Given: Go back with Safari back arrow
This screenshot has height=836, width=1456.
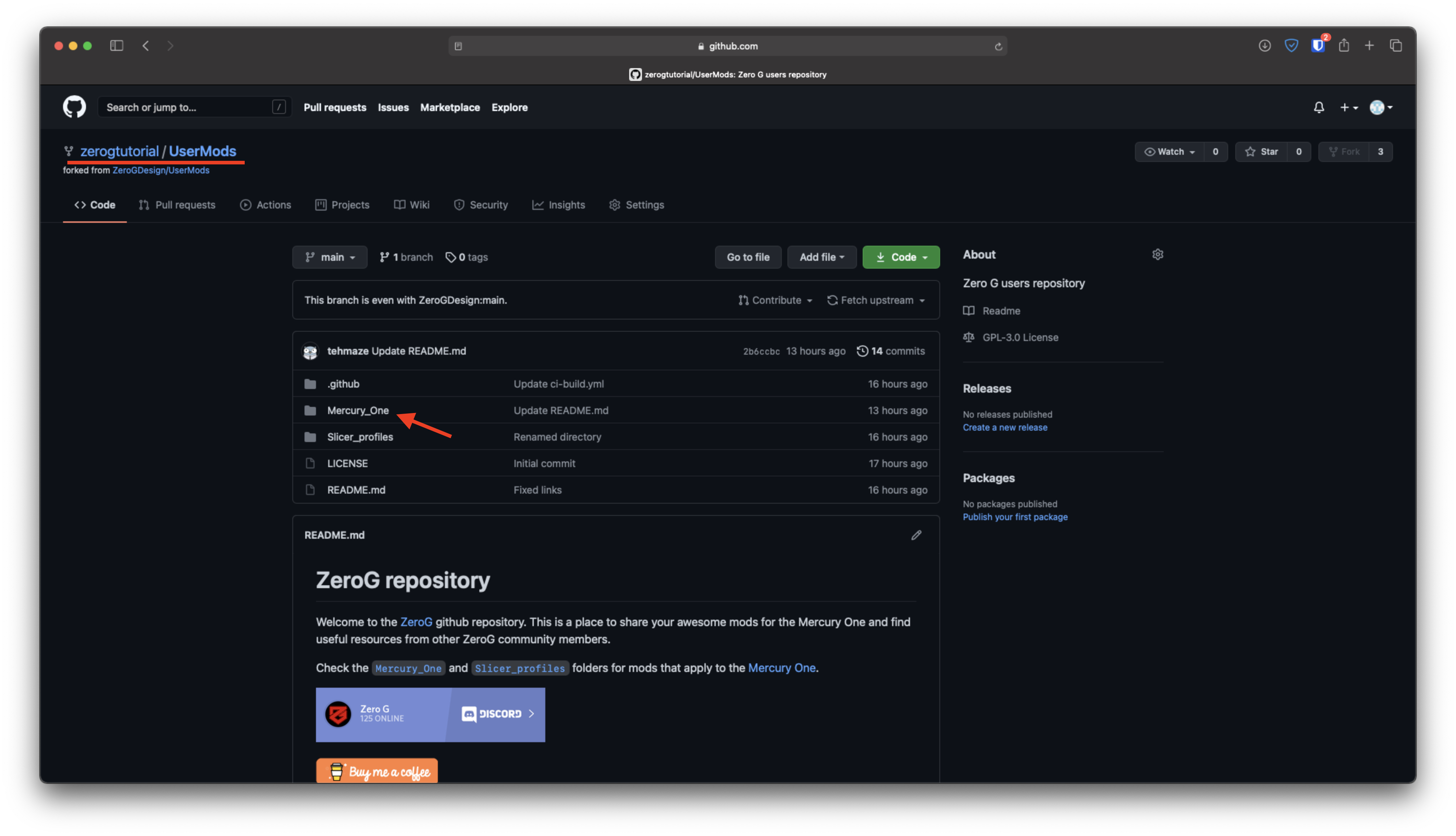Looking at the screenshot, I should coord(146,45).
